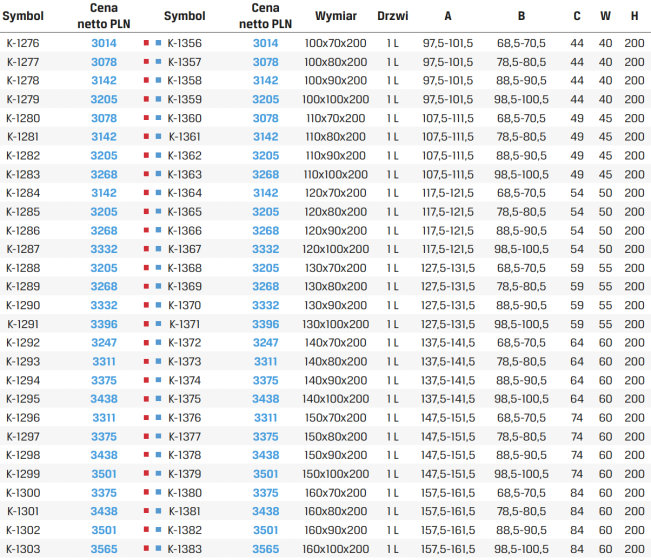Select symbol K-1378
The width and height of the screenshot is (651, 560).
[184, 455]
